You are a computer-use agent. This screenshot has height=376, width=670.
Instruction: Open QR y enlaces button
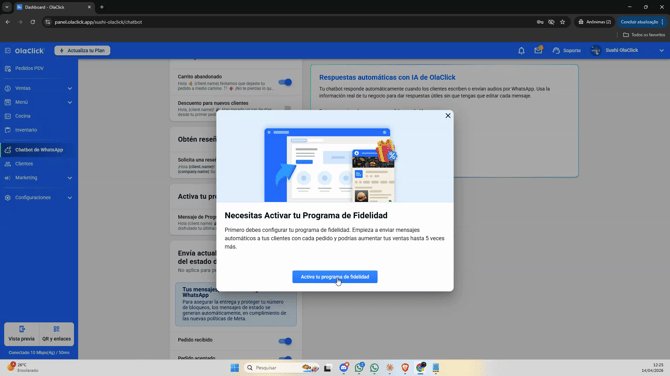(x=56, y=334)
